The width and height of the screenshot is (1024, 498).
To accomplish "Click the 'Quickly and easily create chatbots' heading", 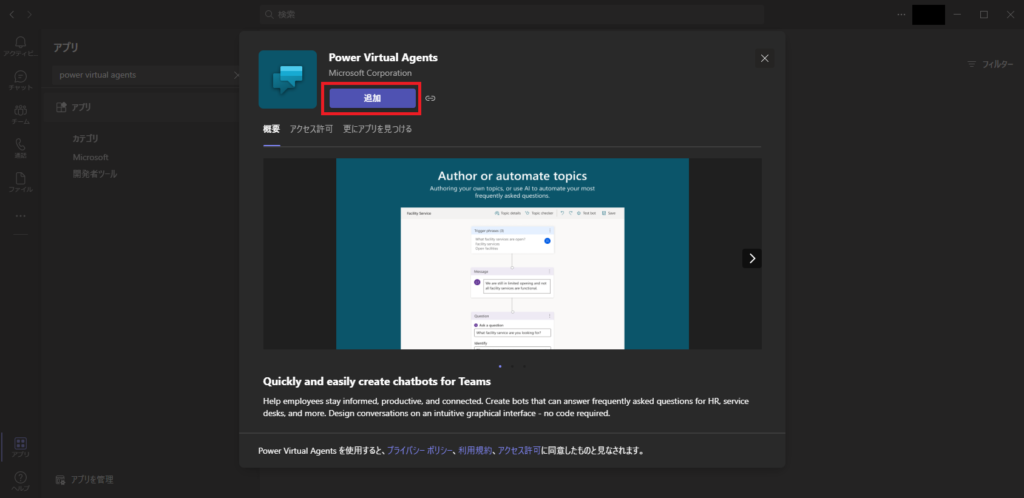I will [376, 381].
